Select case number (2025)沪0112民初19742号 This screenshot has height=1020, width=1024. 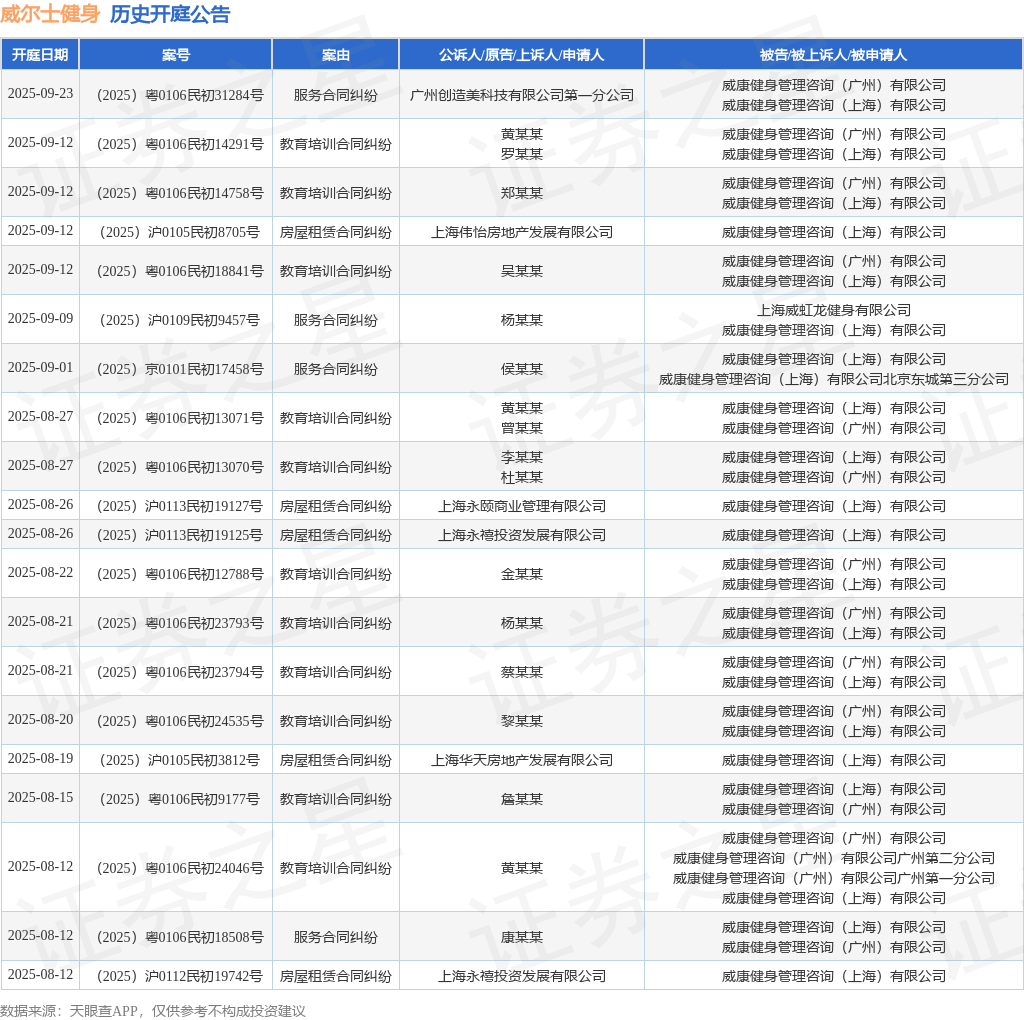180,976
